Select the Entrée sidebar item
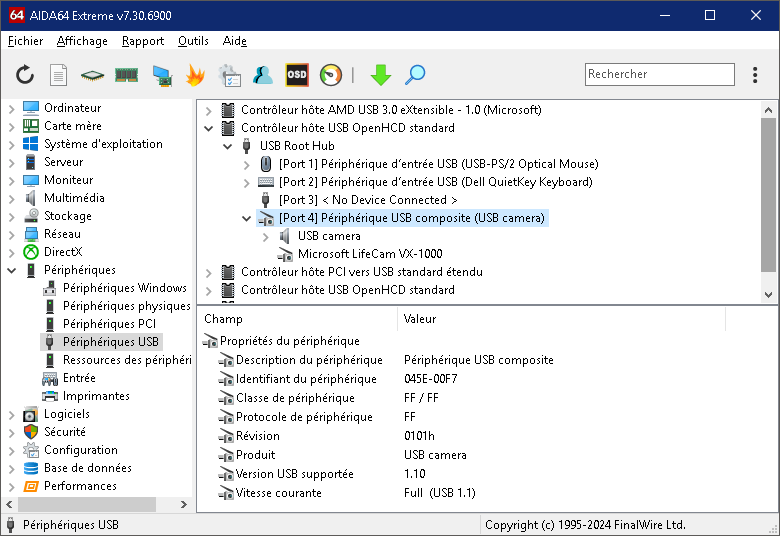This screenshot has width=780, height=536. tap(79, 378)
